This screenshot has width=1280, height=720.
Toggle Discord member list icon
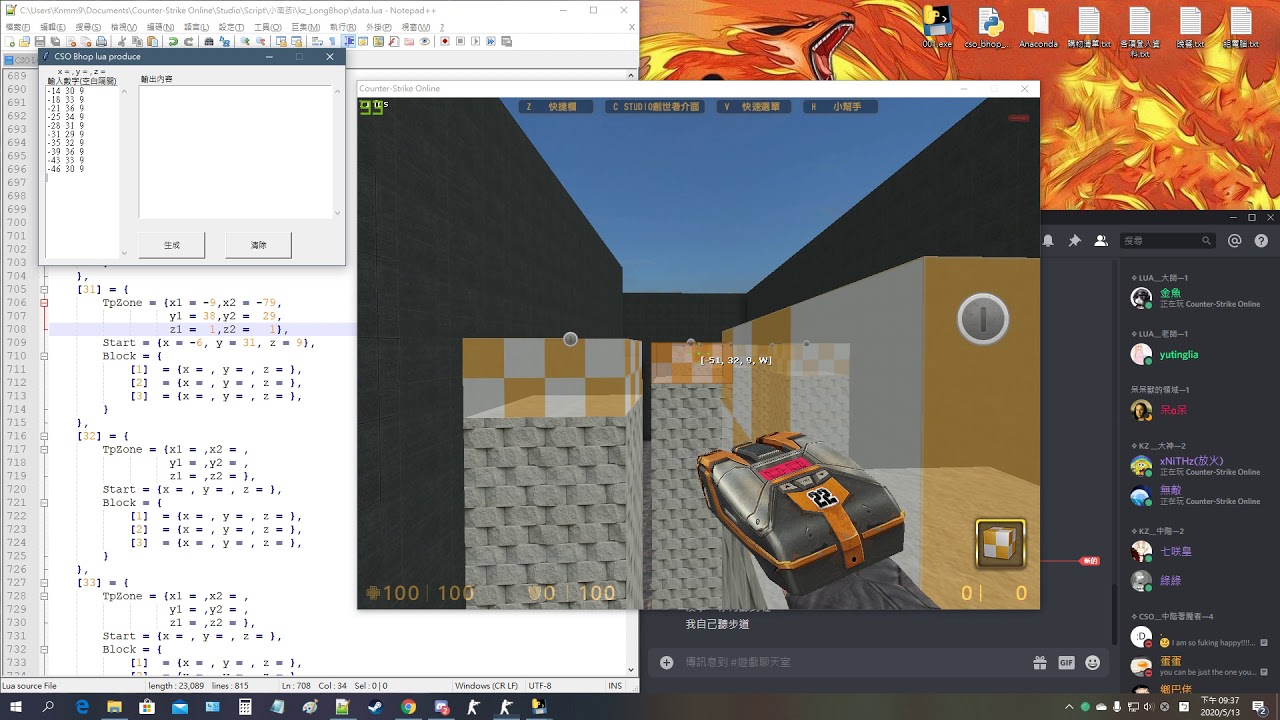pos(1101,241)
